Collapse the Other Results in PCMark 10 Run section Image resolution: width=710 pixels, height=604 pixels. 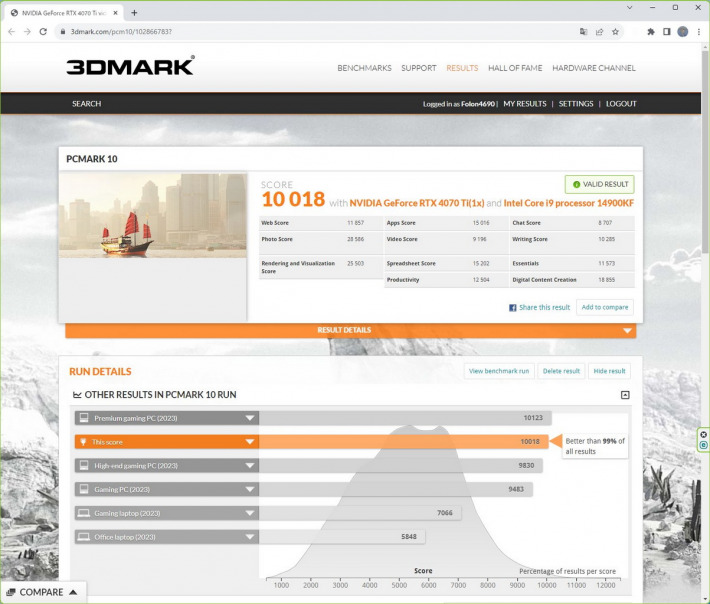click(625, 395)
